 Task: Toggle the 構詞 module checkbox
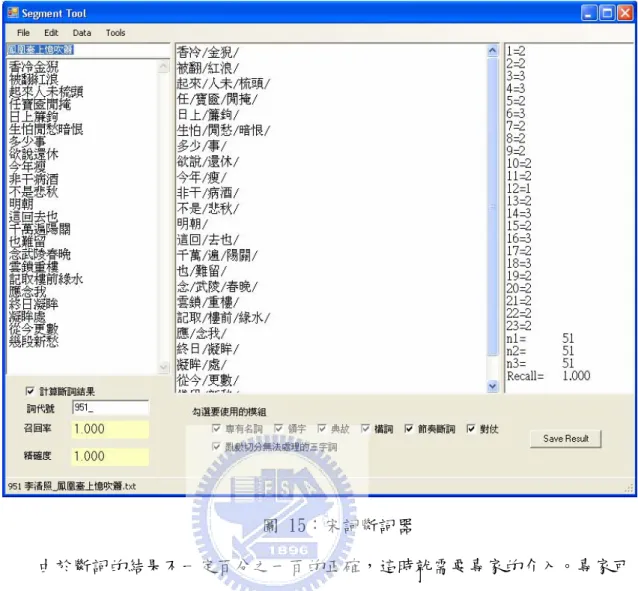coord(365,428)
